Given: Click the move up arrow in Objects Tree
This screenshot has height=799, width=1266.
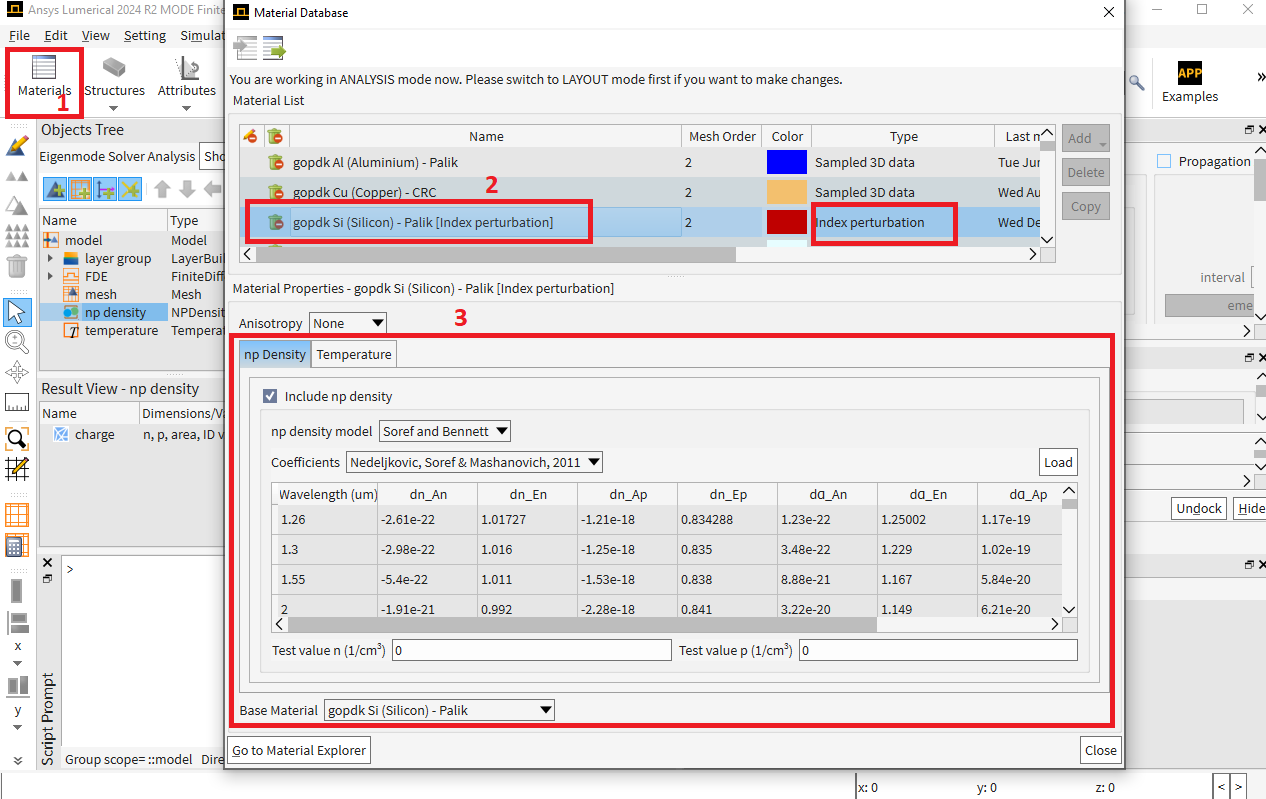Looking at the screenshot, I should (162, 189).
